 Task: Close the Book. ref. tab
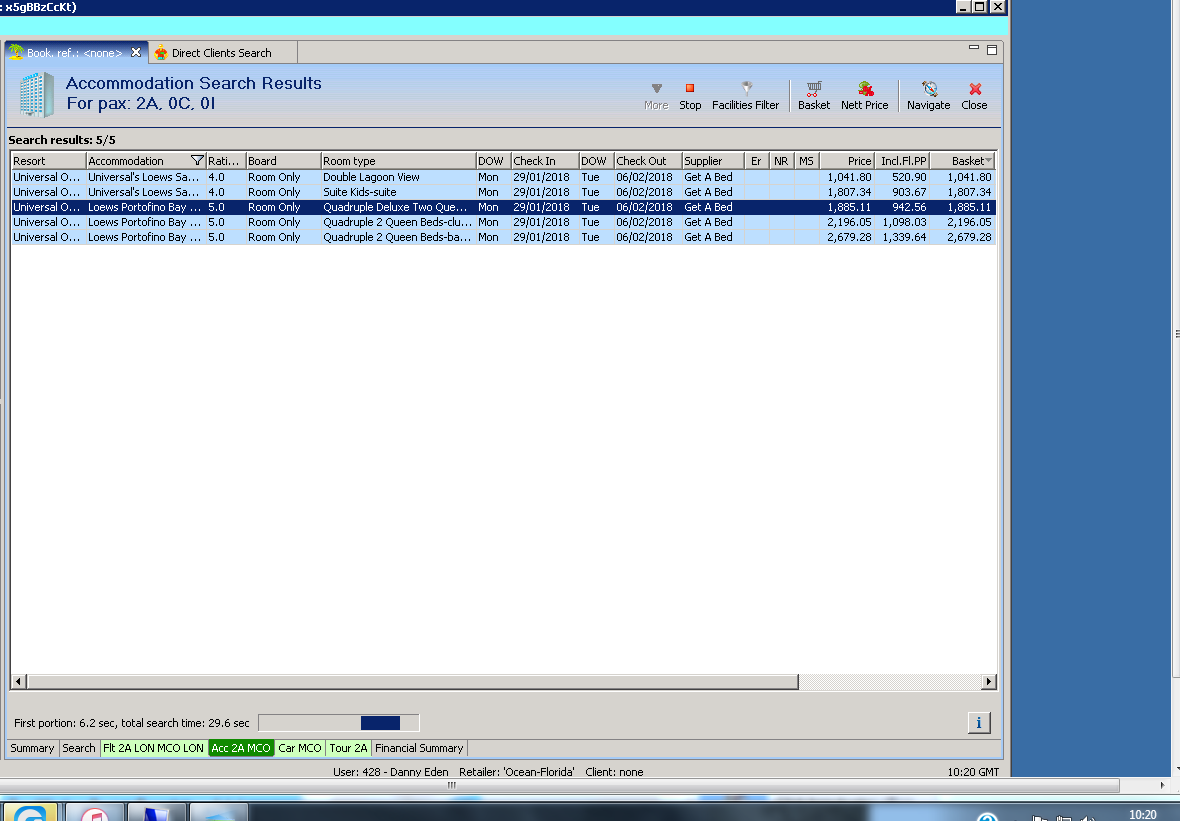coord(136,53)
